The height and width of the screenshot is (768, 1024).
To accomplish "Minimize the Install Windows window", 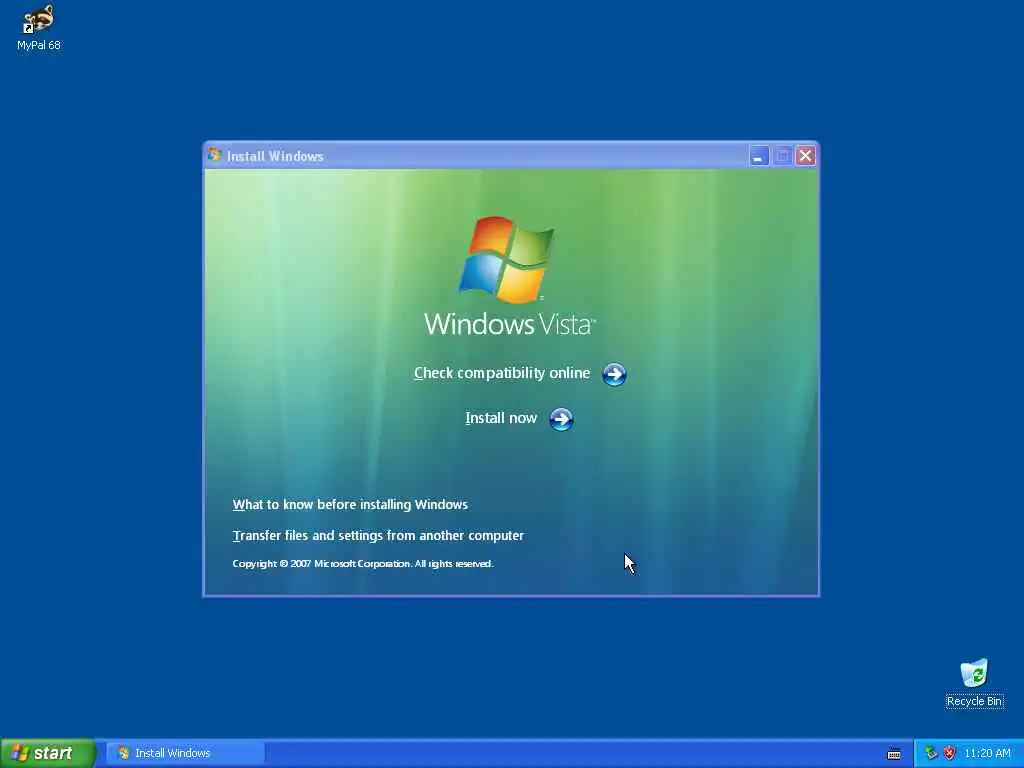I will (x=758, y=156).
